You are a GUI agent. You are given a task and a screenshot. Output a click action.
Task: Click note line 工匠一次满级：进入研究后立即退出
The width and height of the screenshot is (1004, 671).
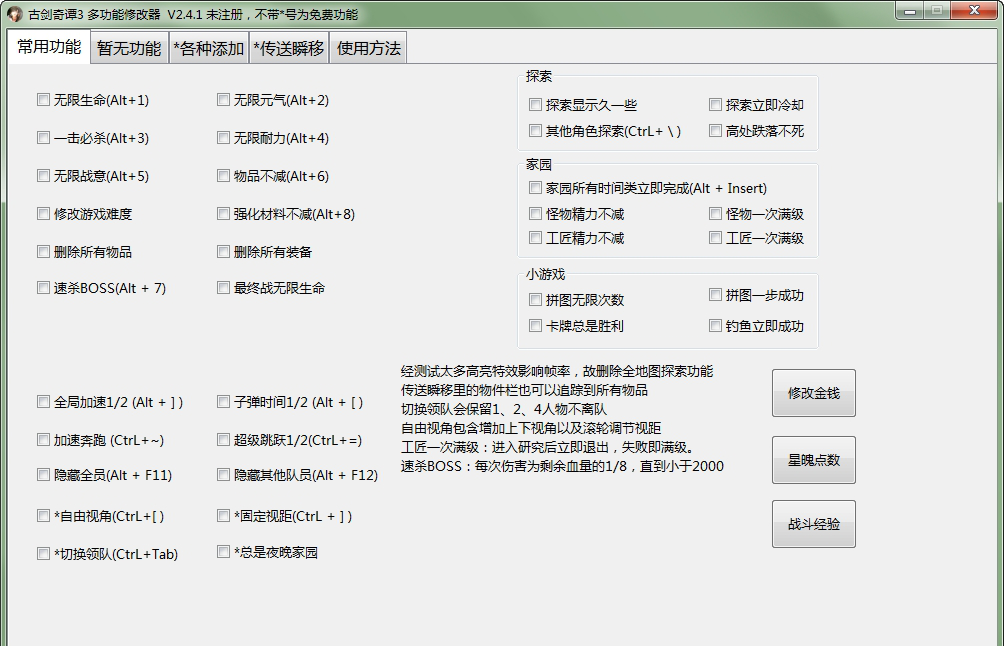point(547,447)
